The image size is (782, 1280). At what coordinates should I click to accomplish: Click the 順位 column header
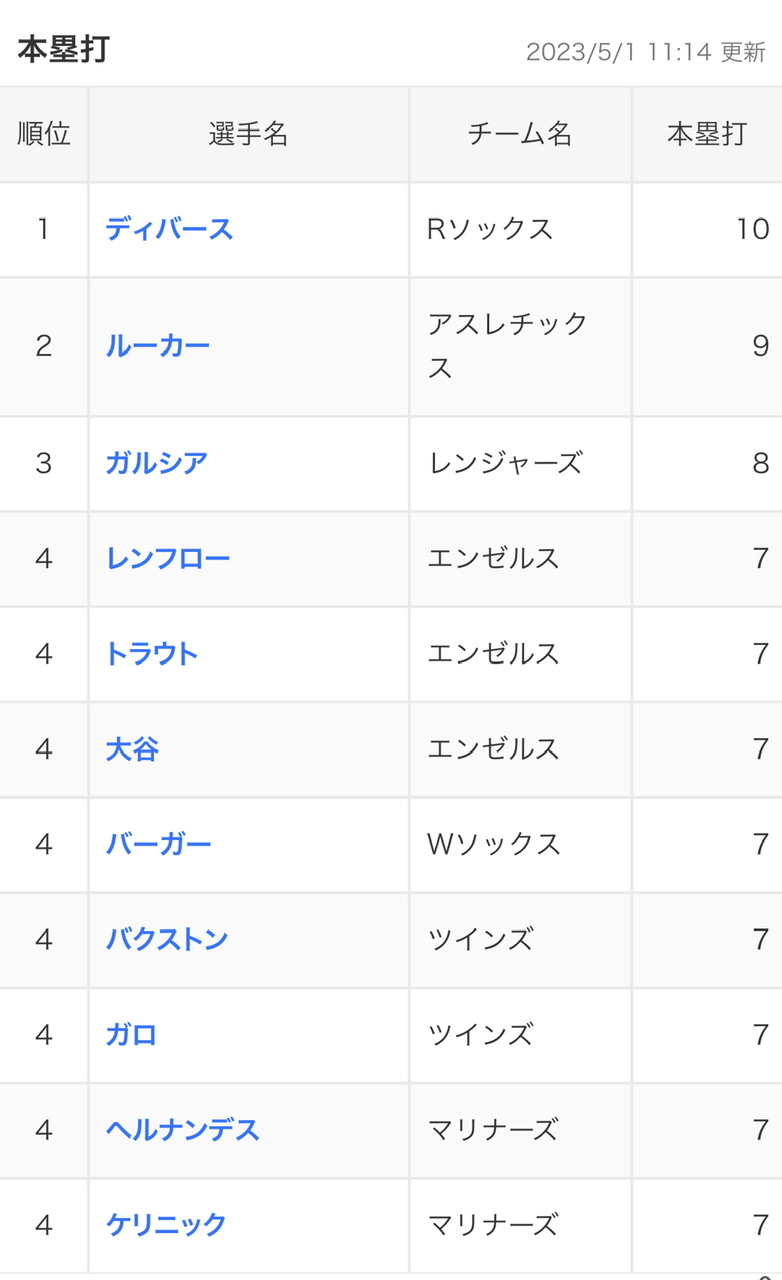[x=44, y=134]
